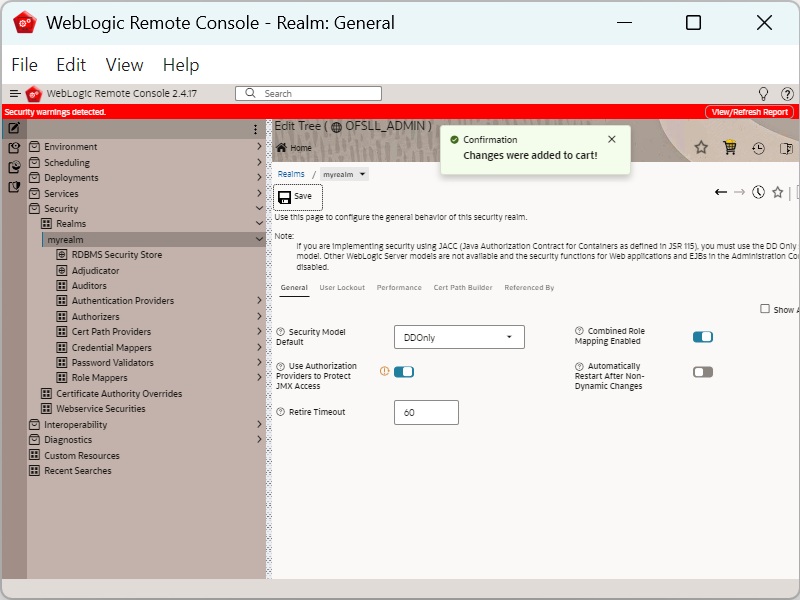This screenshot has height=600, width=800.
Task: Click help icon beside Automatically Restart After
Action: coord(579,366)
